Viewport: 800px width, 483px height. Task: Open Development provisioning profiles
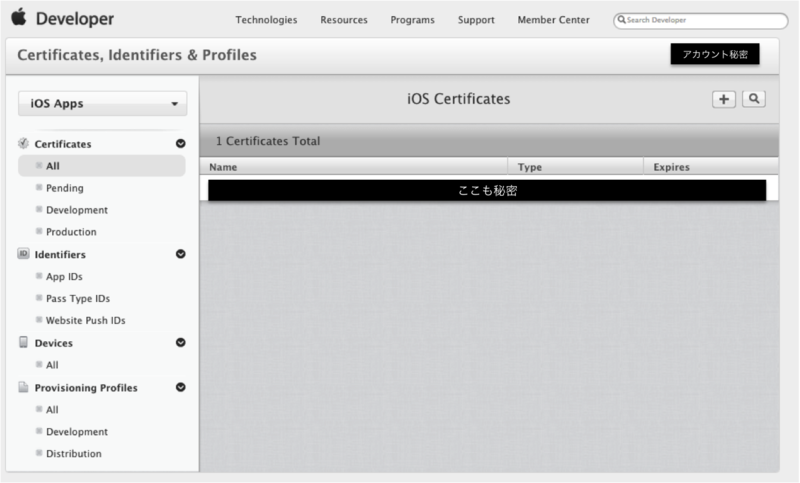point(77,432)
